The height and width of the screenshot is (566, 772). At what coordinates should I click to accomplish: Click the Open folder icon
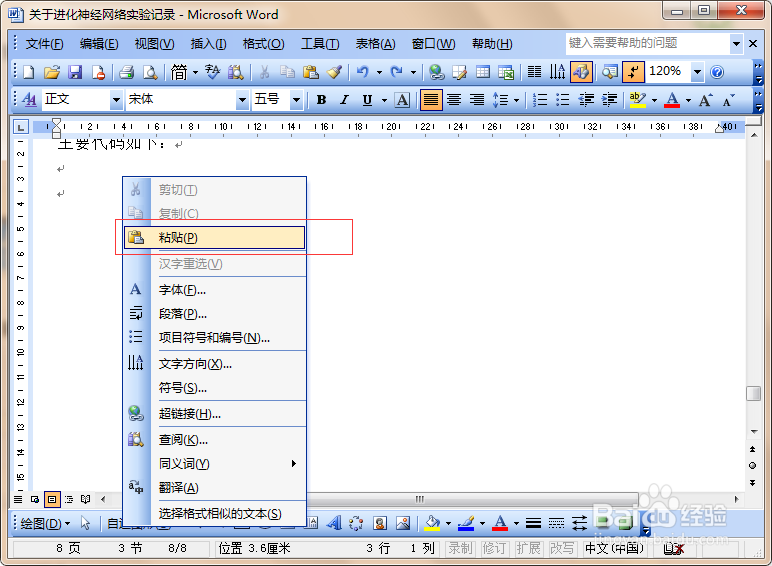(52, 72)
